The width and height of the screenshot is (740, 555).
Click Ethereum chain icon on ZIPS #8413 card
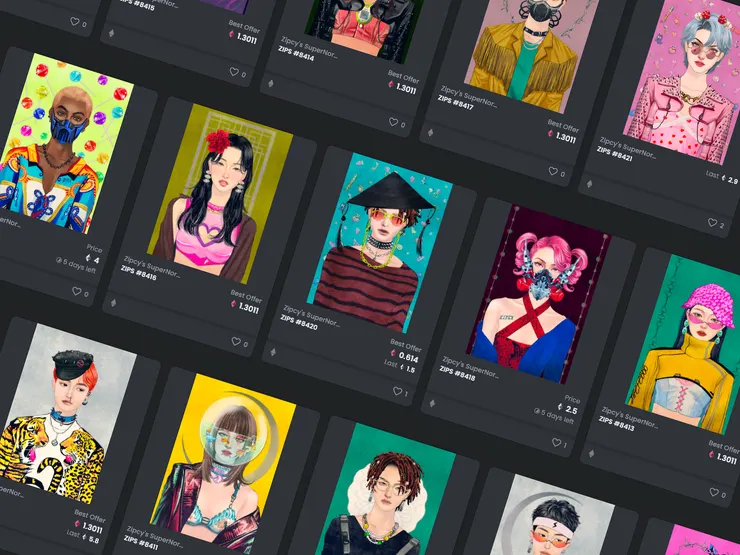pyautogui.click(x=591, y=454)
